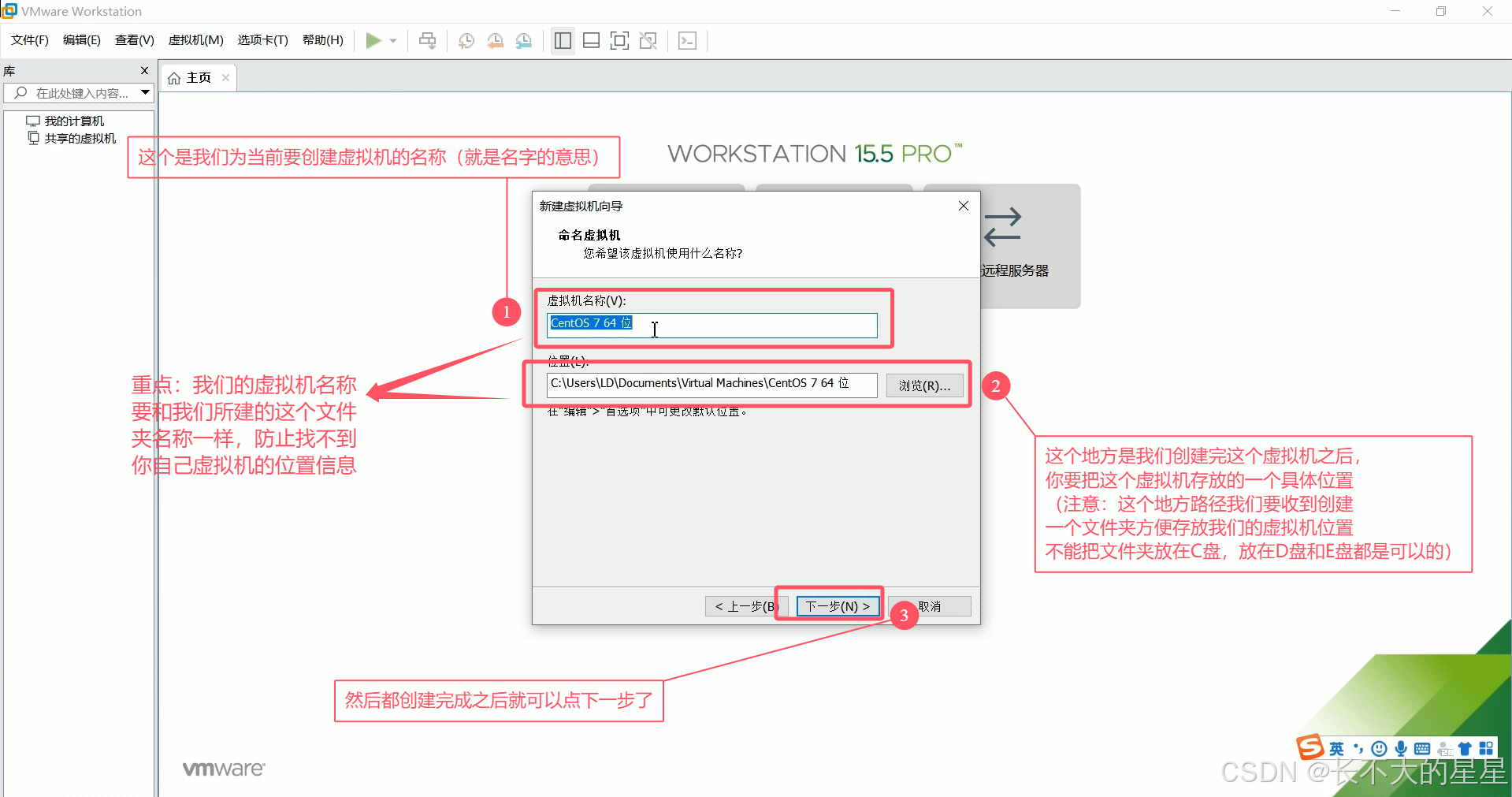Click the console view toolbar icon
This screenshot has width=1512, height=797.
tap(687, 40)
